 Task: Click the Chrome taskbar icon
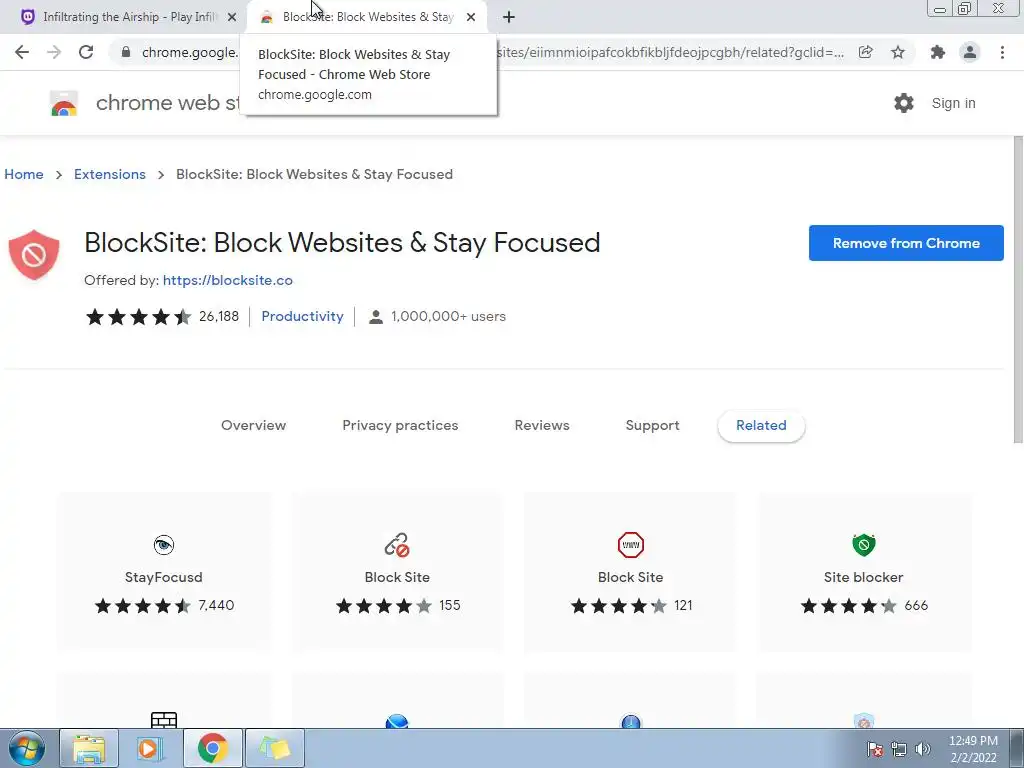tap(212, 748)
